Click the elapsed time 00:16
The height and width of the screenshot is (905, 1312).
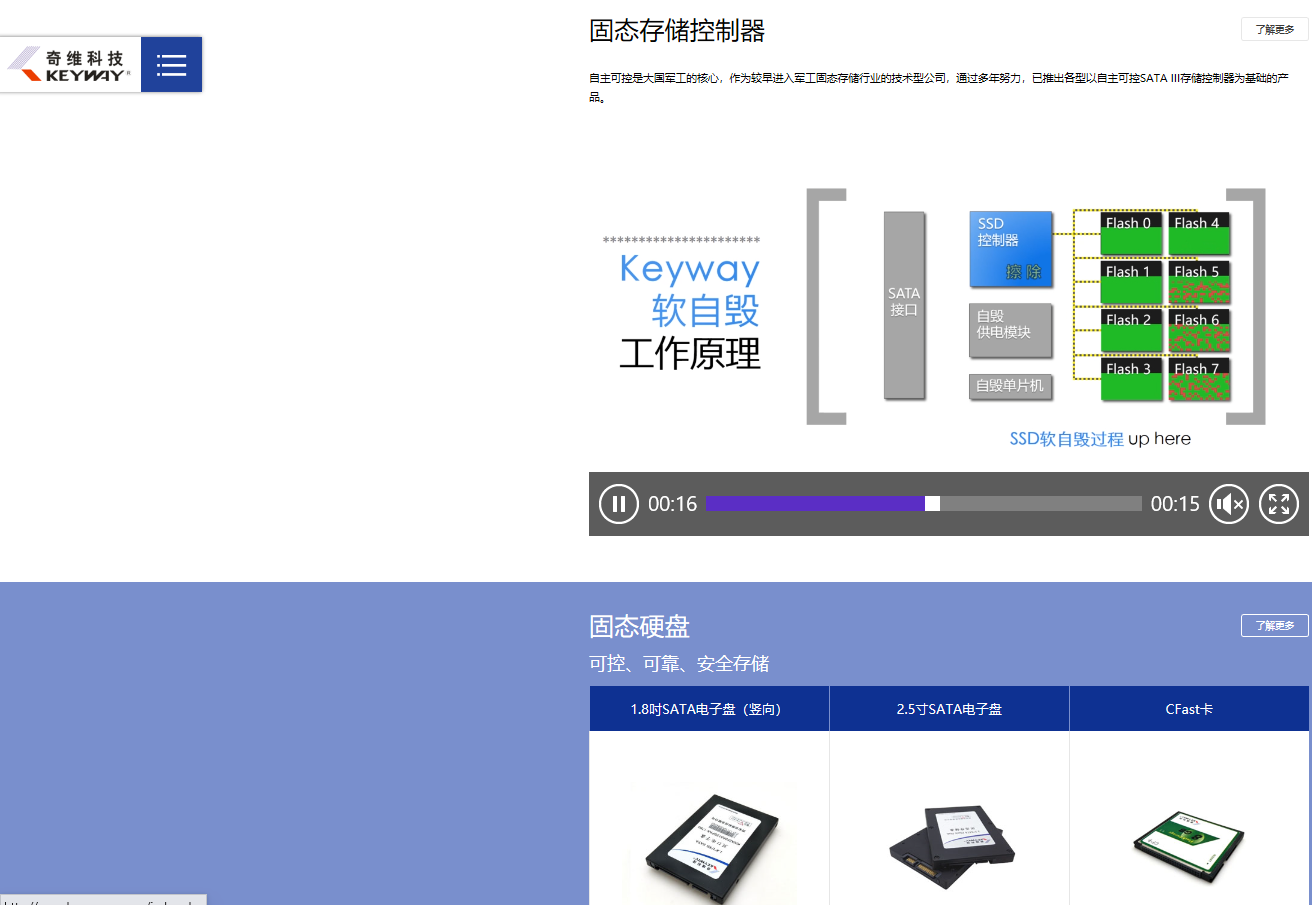click(x=672, y=504)
